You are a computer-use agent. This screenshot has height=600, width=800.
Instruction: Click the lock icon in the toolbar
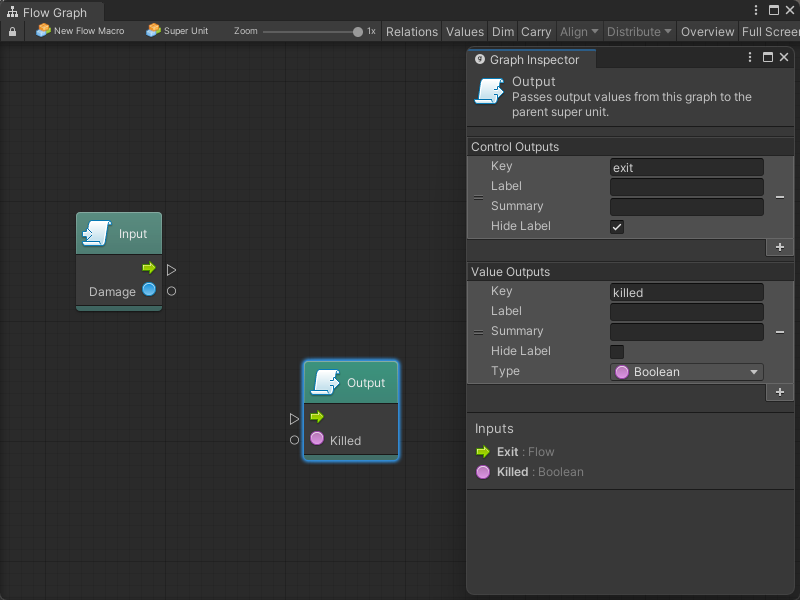point(12,31)
